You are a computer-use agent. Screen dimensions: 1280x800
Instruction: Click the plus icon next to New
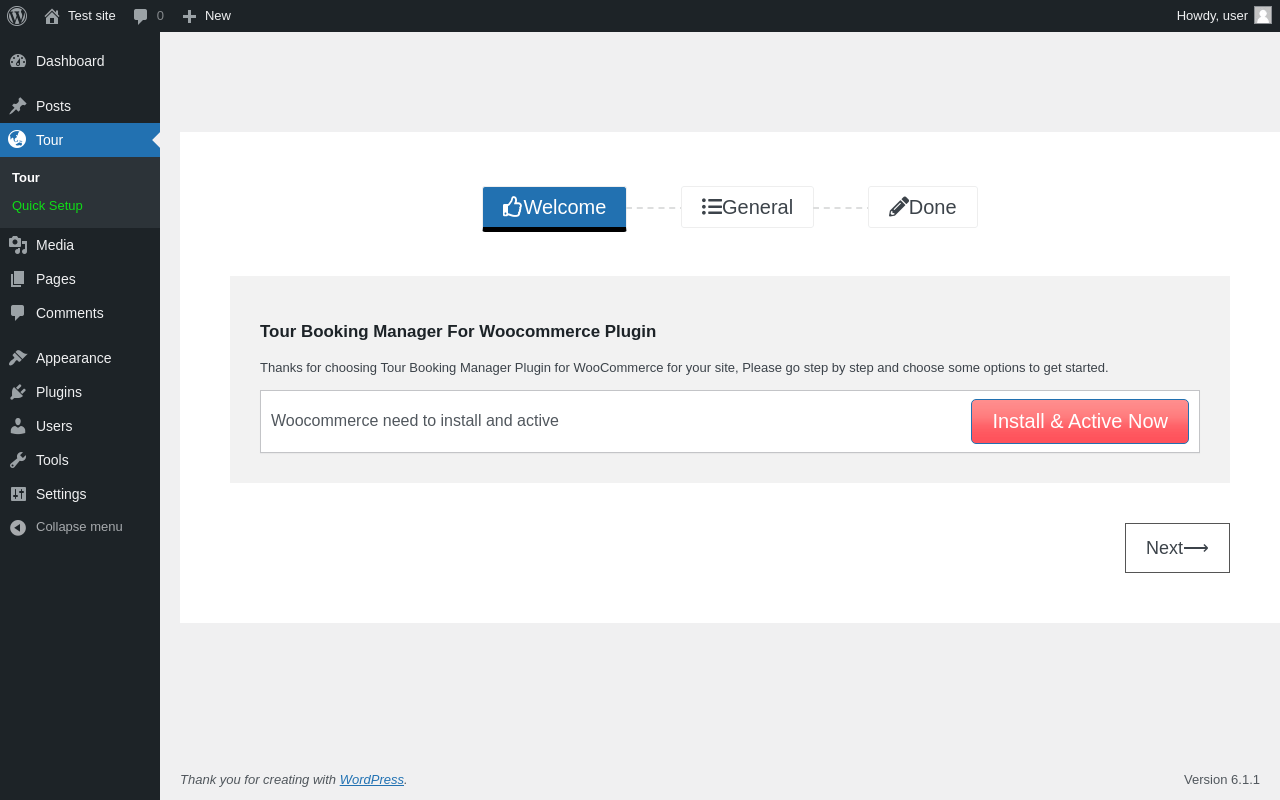pos(189,16)
